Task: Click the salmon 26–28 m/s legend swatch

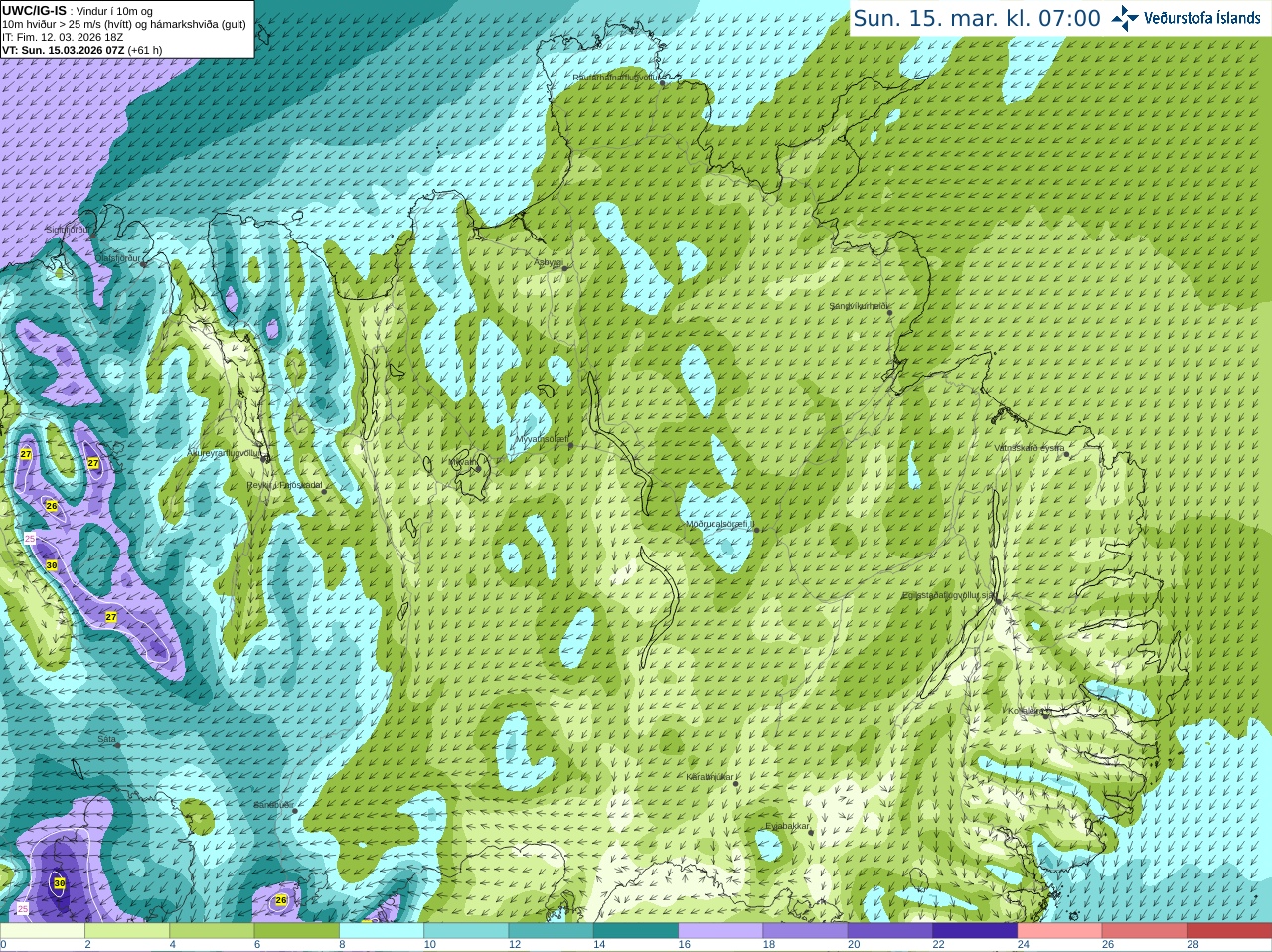Action: pos(1145,931)
